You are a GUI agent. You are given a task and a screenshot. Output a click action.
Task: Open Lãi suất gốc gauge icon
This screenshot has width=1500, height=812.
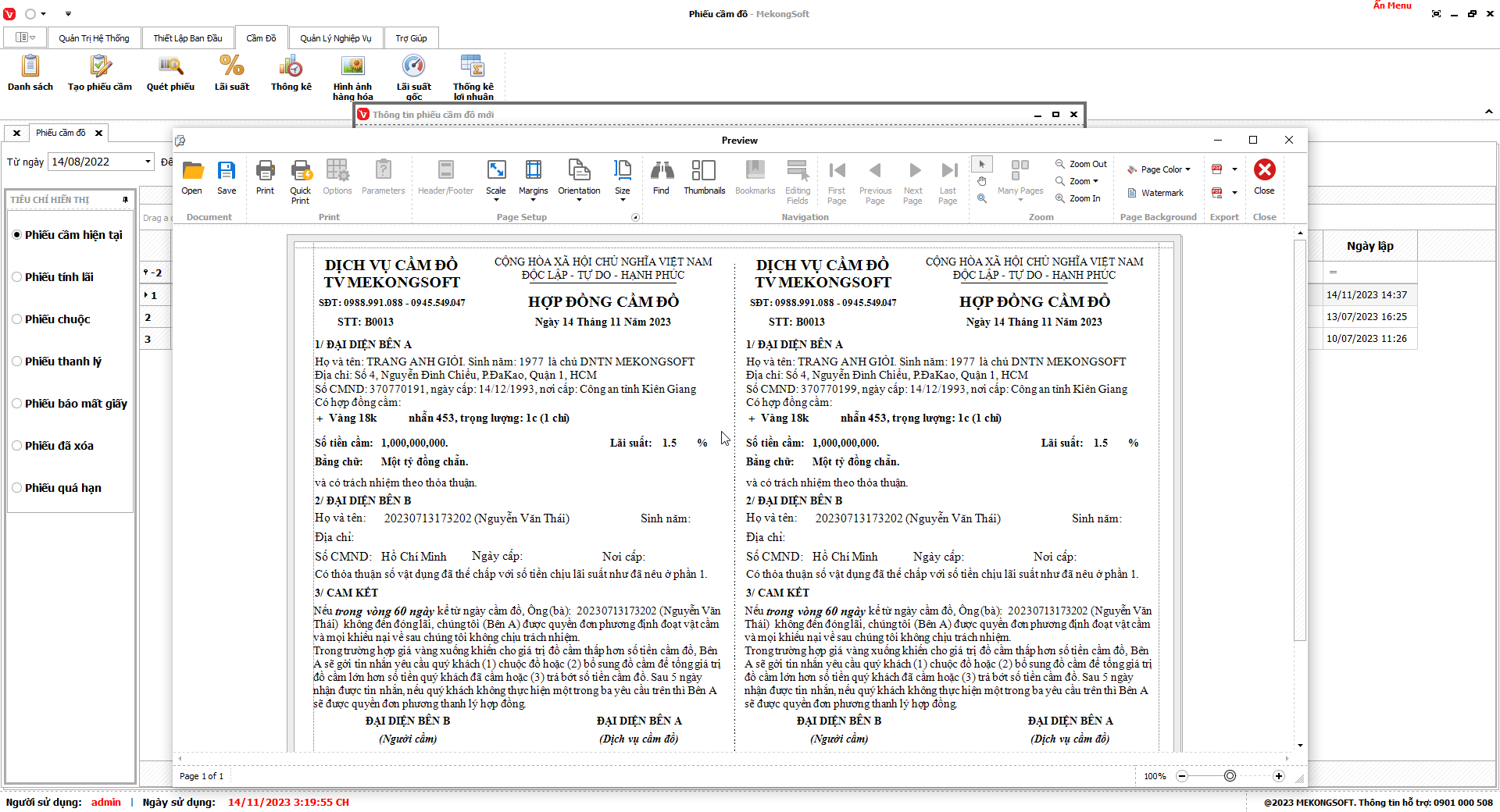pyautogui.click(x=414, y=78)
